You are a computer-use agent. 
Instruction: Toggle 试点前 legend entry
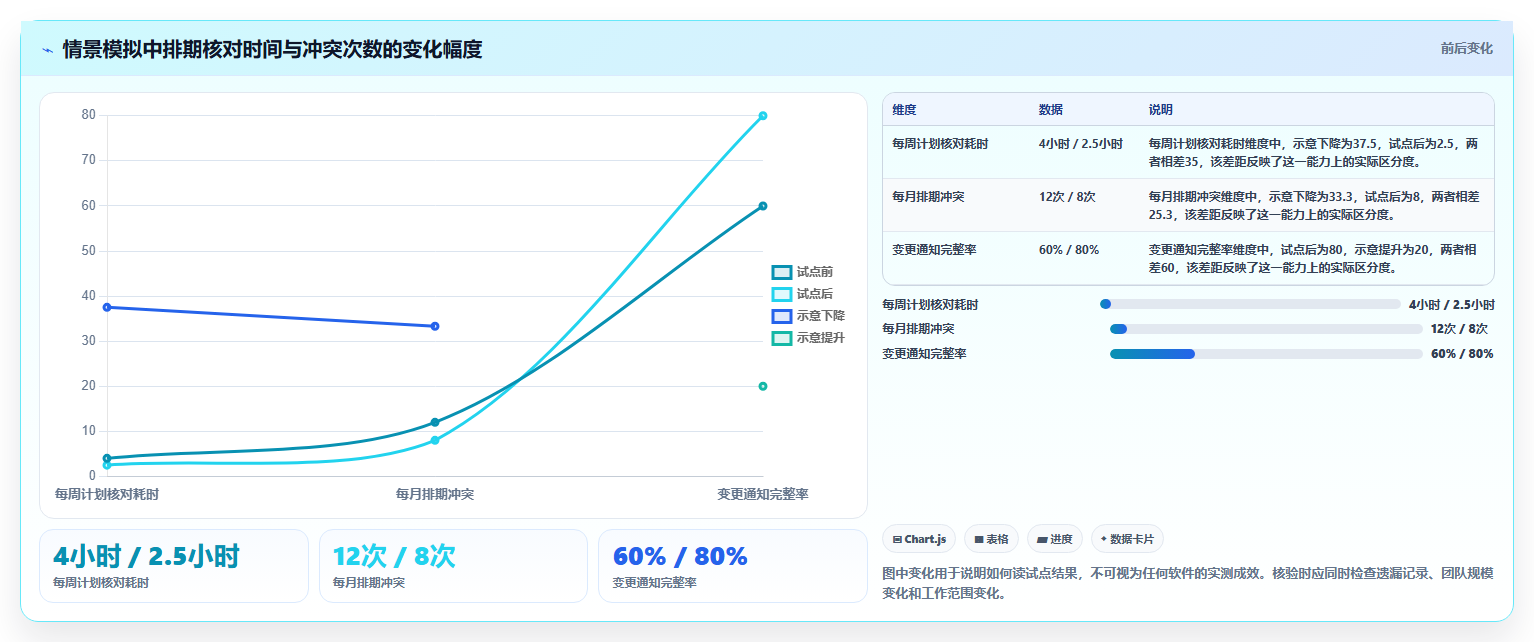pos(802,272)
